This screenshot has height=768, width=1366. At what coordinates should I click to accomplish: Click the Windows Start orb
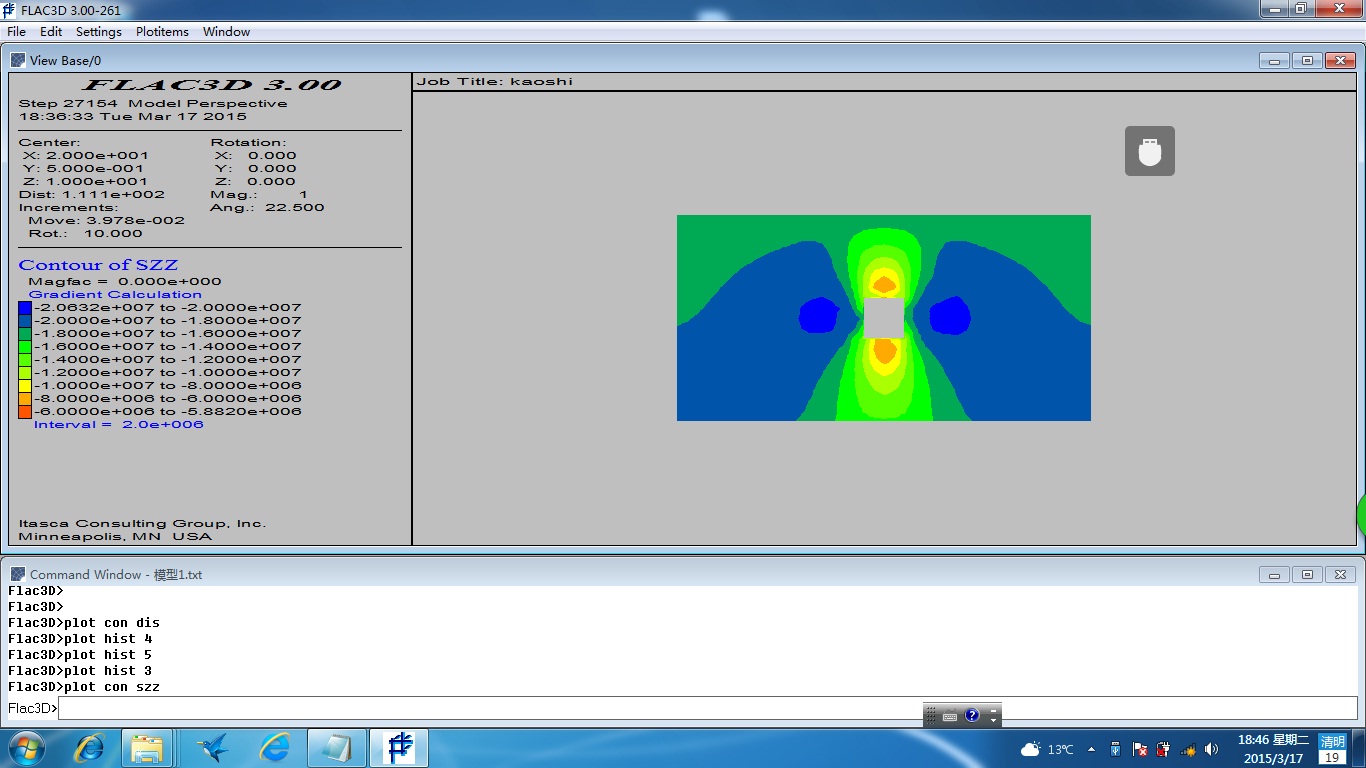click(x=26, y=748)
